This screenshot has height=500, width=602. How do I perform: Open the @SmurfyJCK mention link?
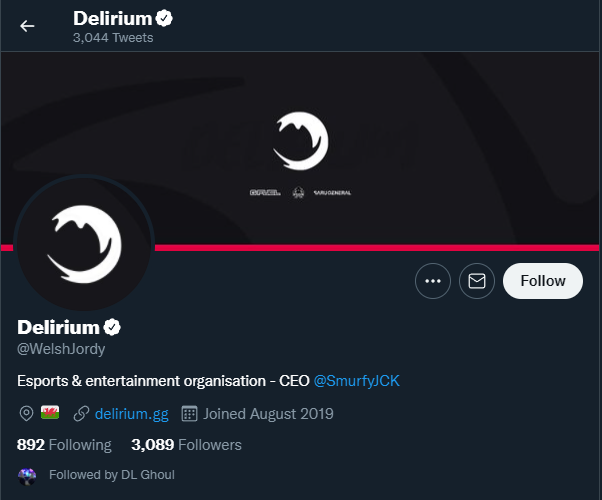[x=357, y=381]
